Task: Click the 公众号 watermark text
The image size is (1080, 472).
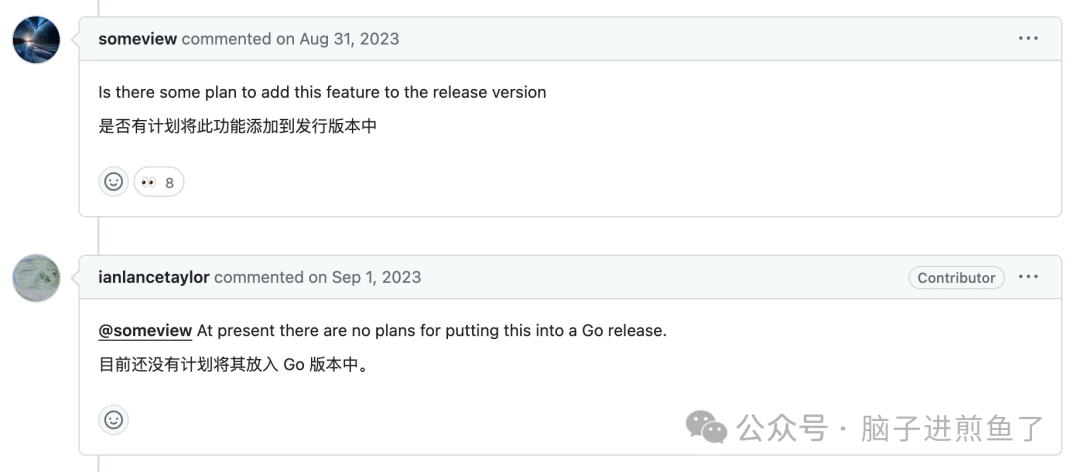Action: [782, 429]
